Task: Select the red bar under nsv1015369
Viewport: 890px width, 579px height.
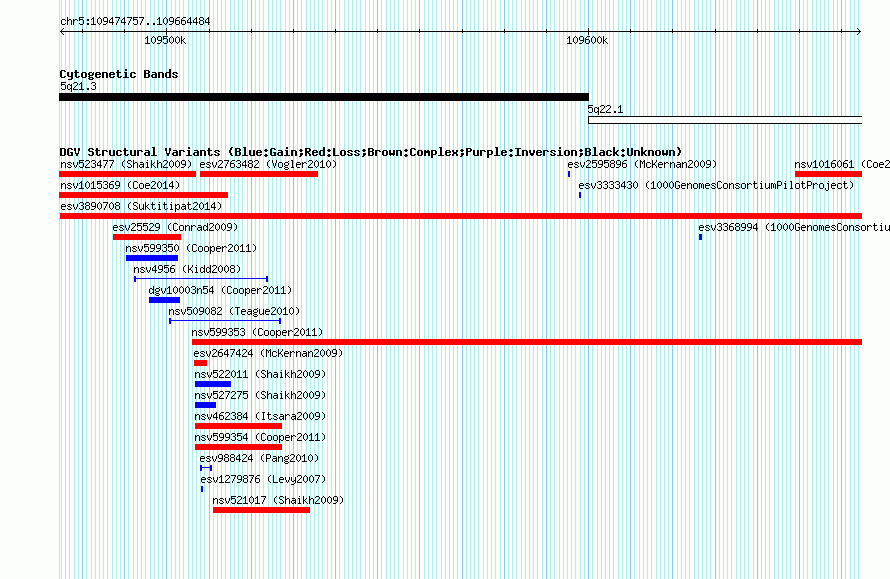Action: (144, 195)
